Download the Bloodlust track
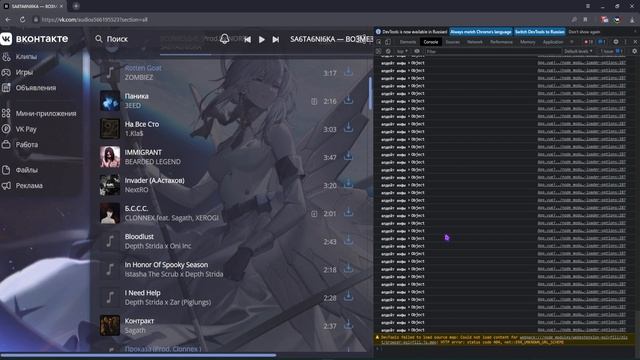This screenshot has width=640, height=360. (348, 241)
